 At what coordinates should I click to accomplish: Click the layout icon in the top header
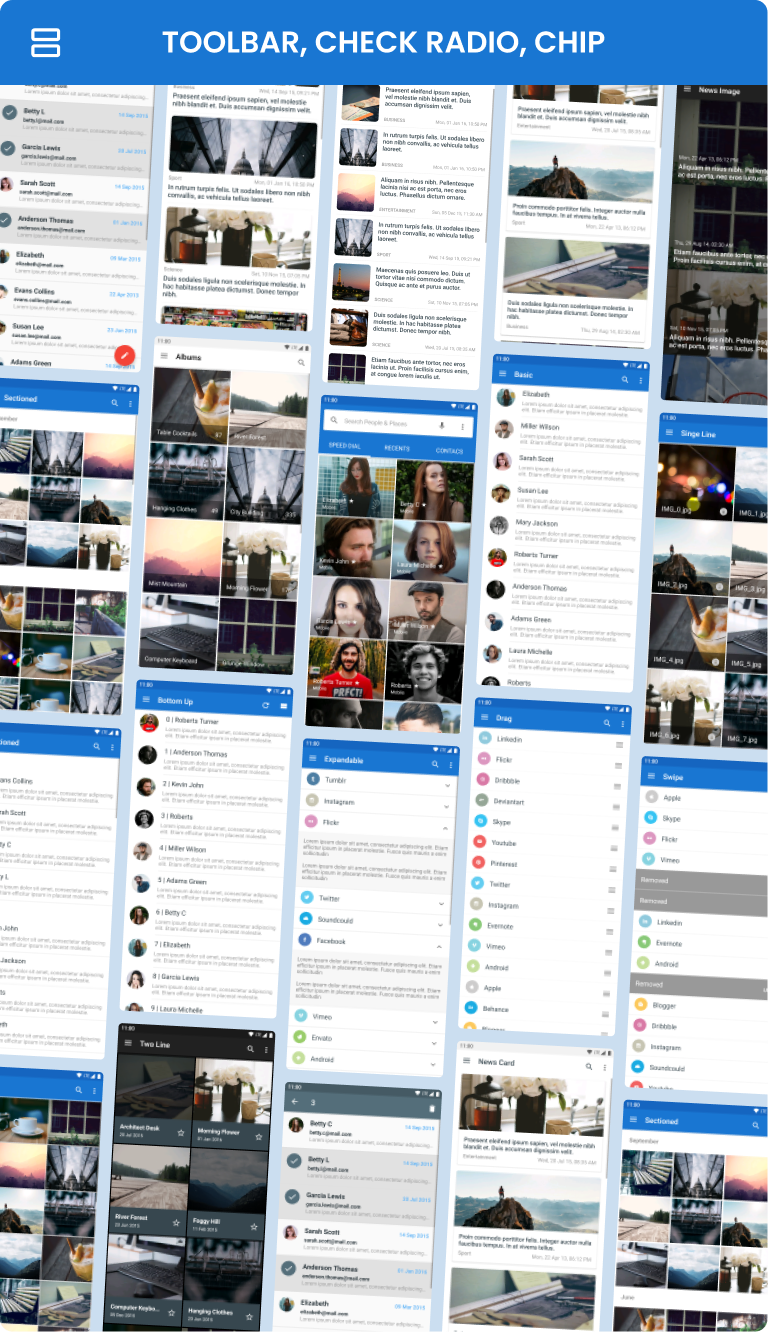coord(46,42)
